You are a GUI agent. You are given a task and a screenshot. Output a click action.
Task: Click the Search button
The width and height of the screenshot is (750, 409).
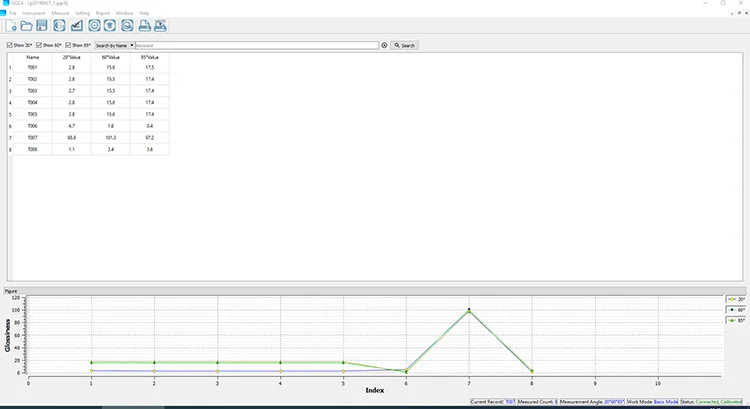coord(405,45)
